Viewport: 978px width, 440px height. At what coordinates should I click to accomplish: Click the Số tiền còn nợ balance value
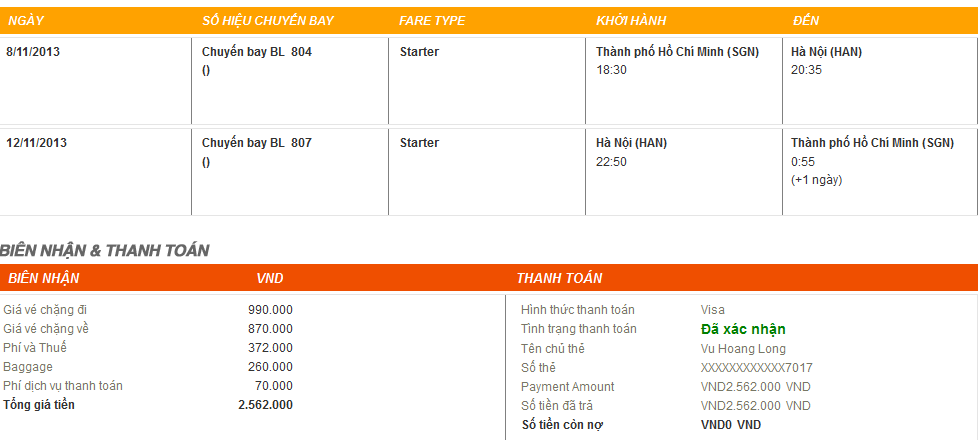click(730, 425)
